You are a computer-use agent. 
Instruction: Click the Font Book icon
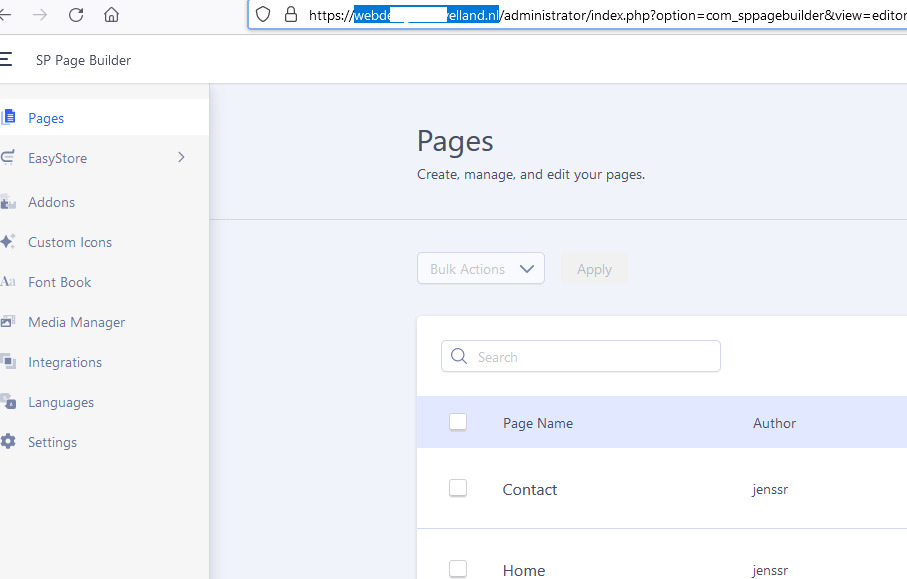[9, 282]
